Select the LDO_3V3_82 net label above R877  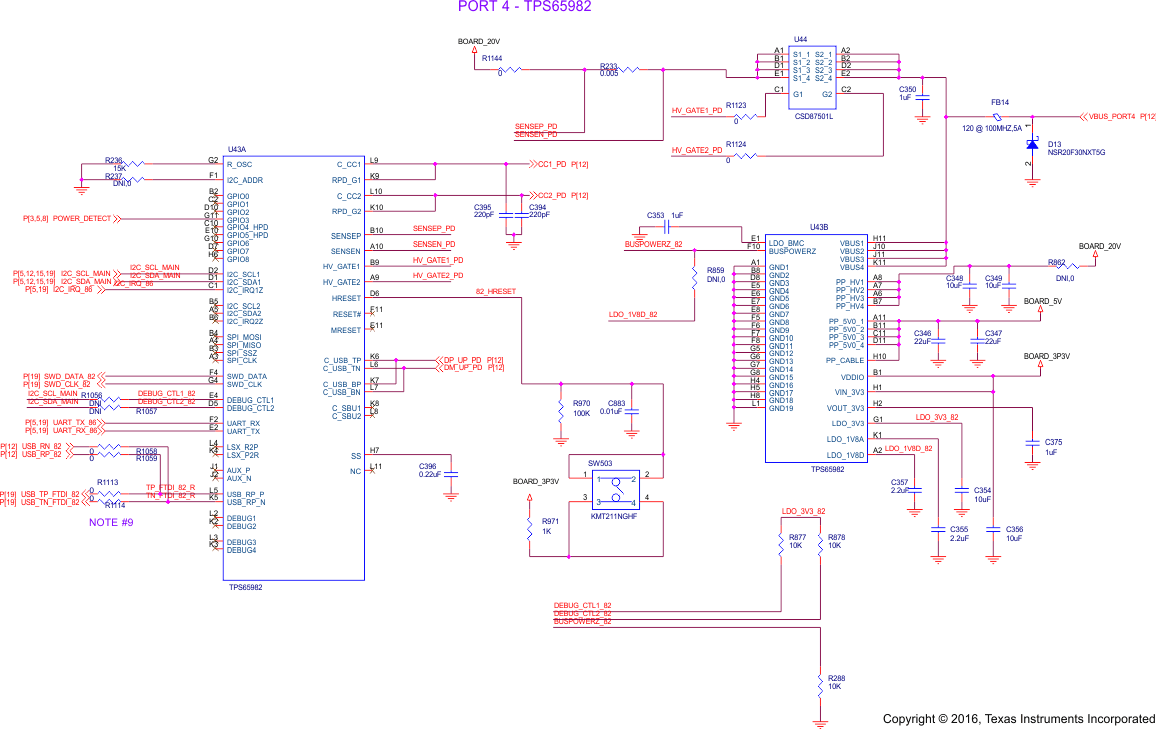[x=803, y=511]
